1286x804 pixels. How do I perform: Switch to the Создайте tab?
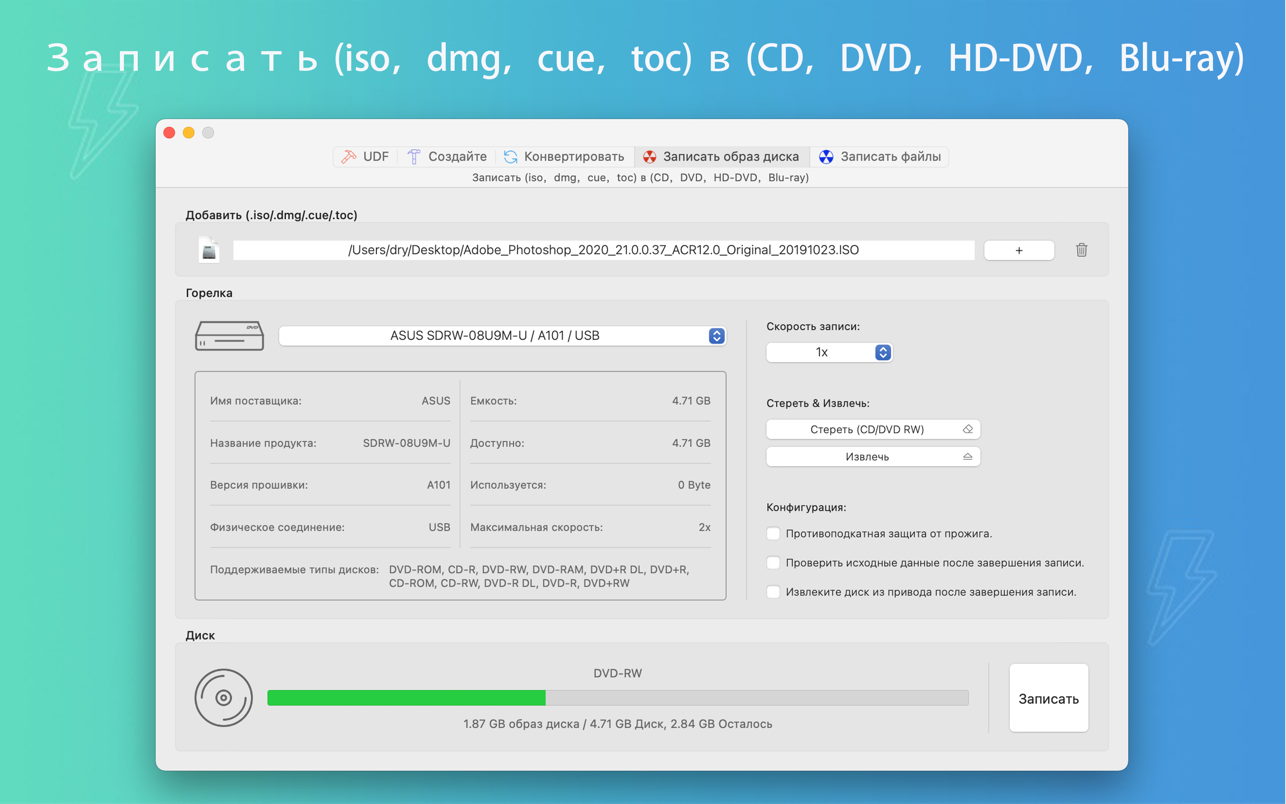click(447, 157)
